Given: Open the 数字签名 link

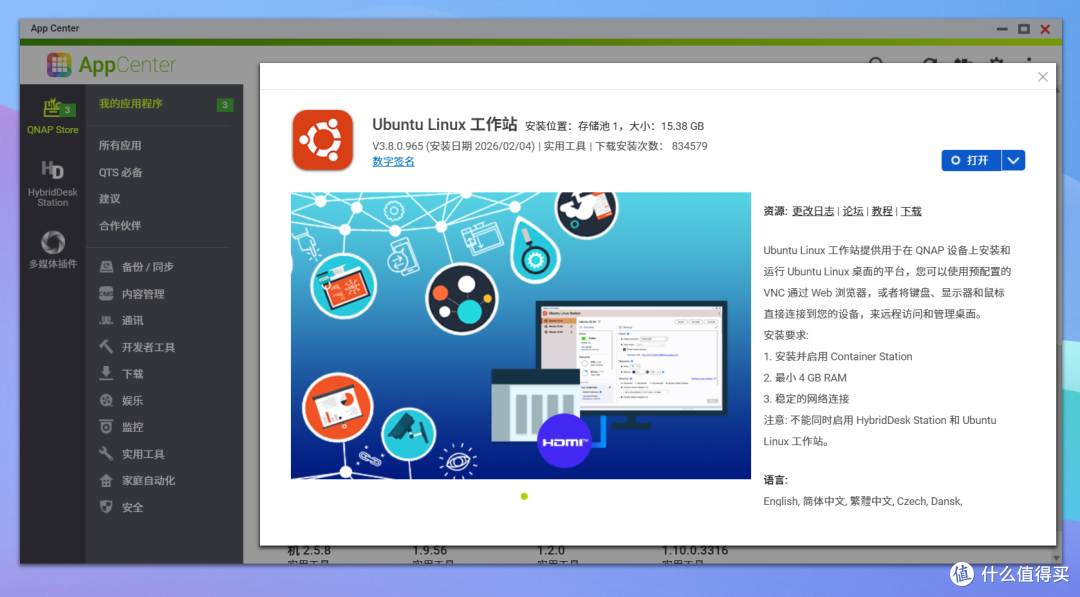Looking at the screenshot, I should point(393,161).
